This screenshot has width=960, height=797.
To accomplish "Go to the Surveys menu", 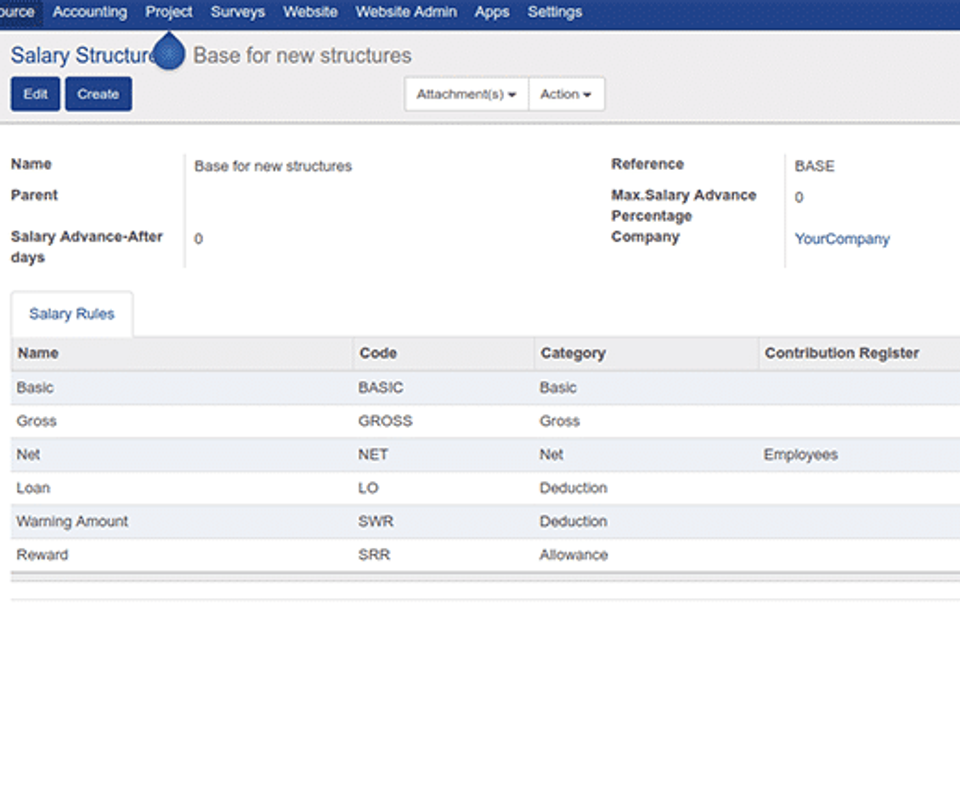I will tap(238, 12).
